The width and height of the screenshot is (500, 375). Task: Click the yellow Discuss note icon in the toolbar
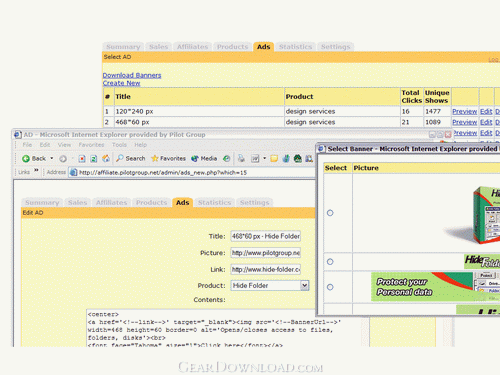pyautogui.click(x=274, y=159)
